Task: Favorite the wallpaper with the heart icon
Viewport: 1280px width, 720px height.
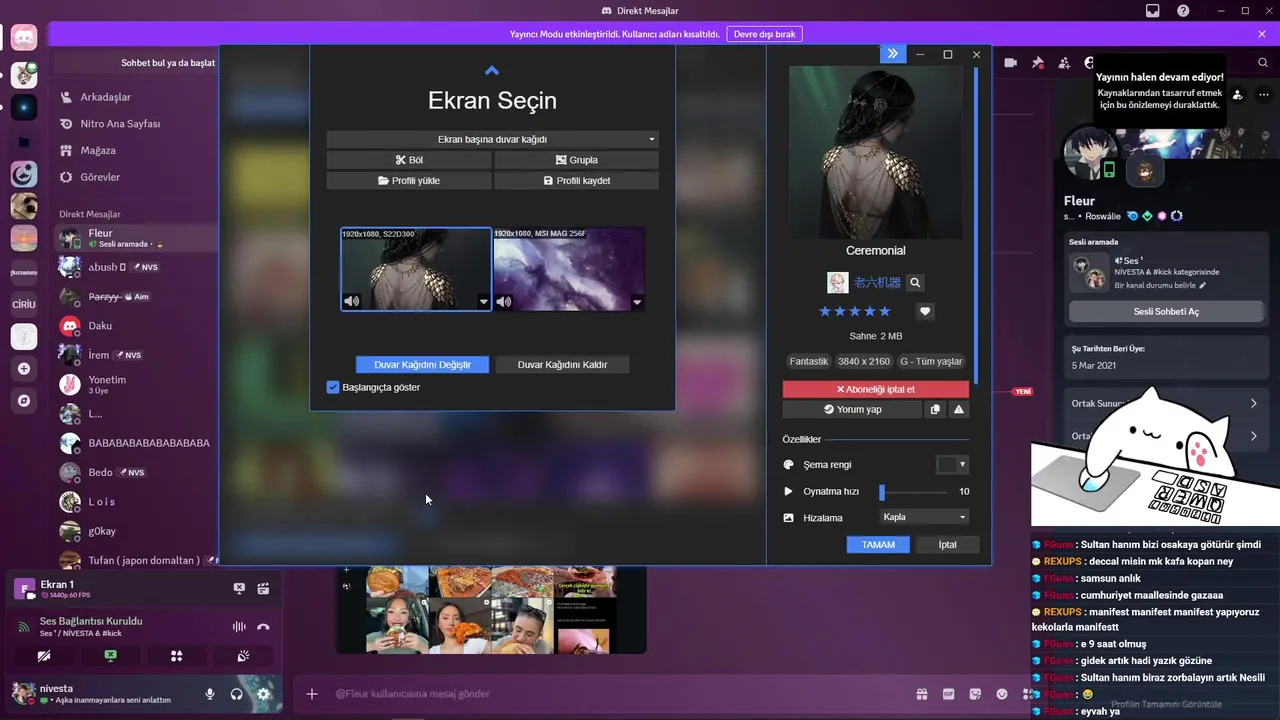Action: [x=925, y=312]
